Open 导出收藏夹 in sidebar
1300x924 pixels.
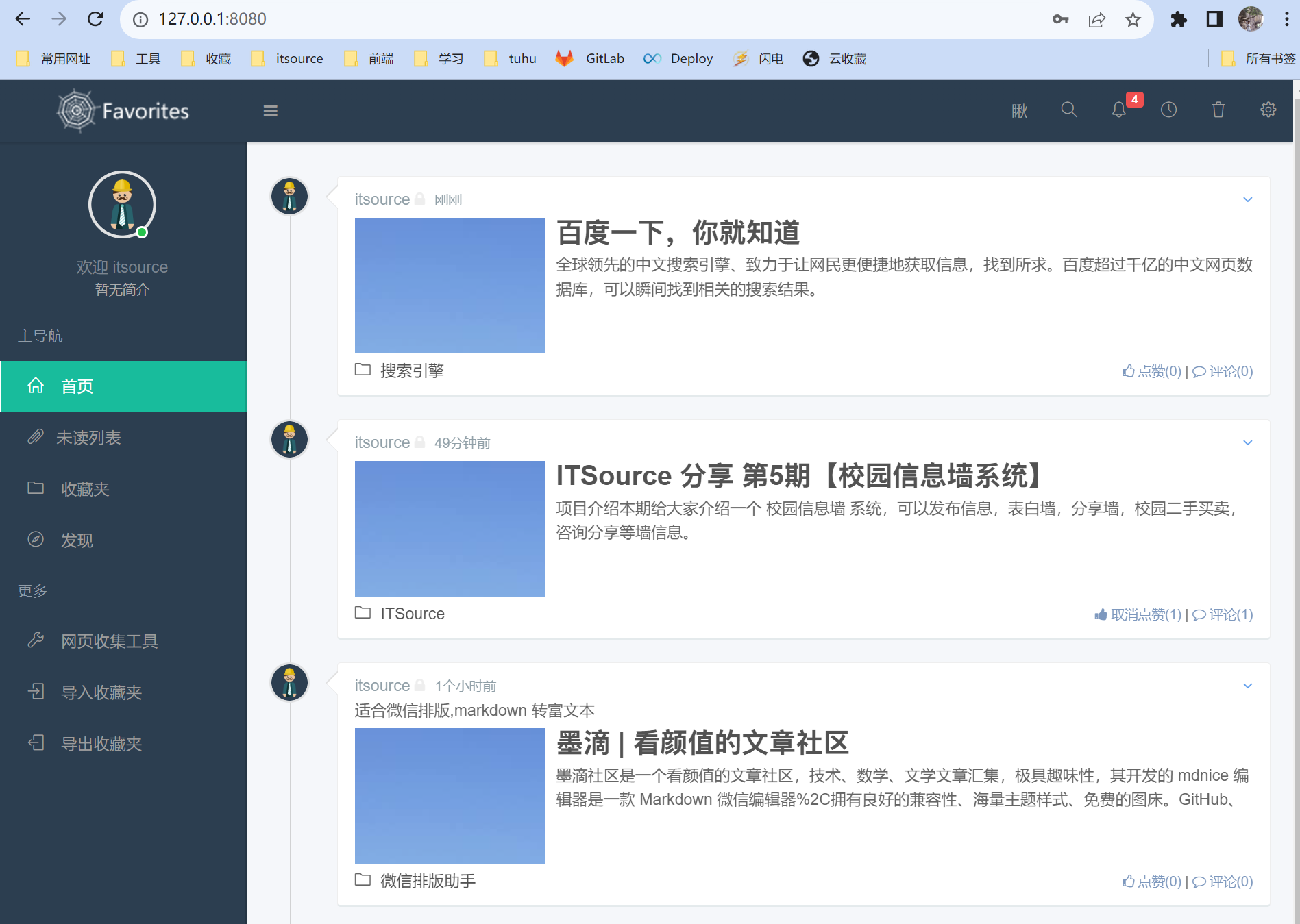click(x=123, y=744)
